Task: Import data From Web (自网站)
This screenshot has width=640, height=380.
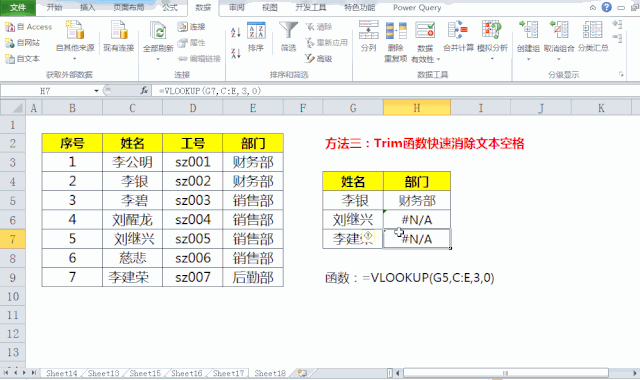Action: pos(22,42)
